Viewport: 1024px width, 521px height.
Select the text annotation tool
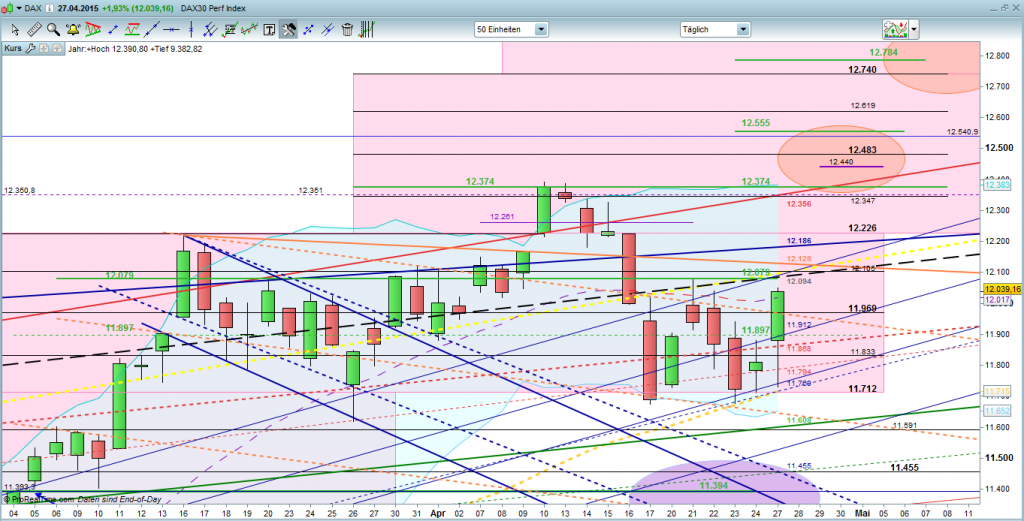pos(269,29)
